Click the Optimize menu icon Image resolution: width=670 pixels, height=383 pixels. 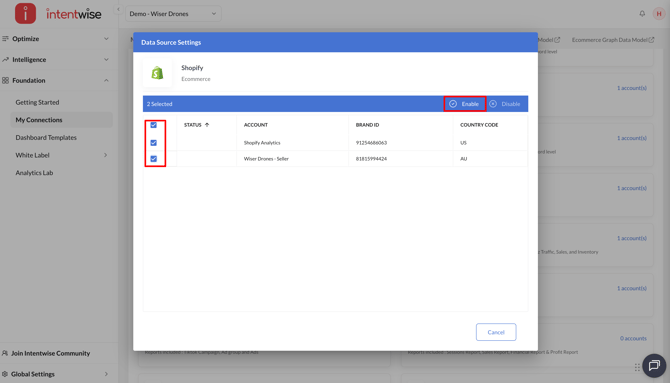(x=5, y=38)
